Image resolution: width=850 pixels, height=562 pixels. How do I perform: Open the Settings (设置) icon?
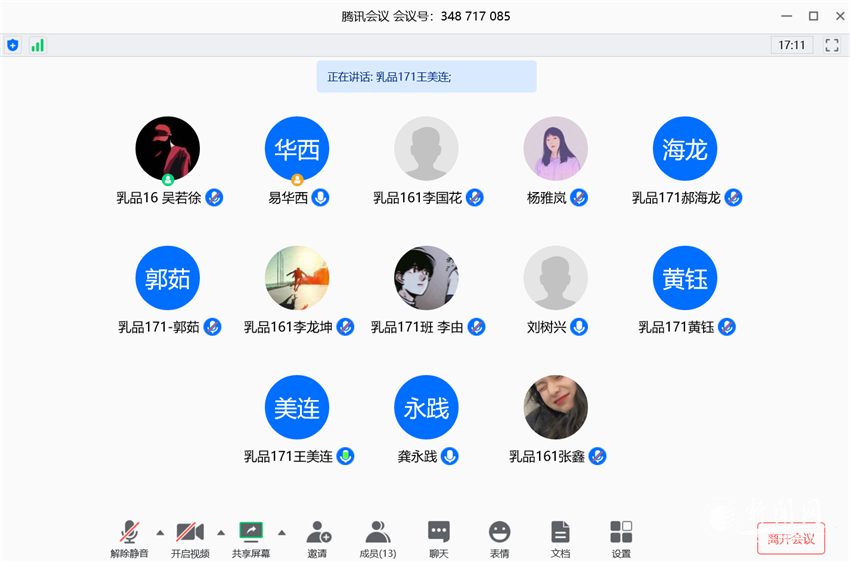pyautogui.click(x=621, y=537)
